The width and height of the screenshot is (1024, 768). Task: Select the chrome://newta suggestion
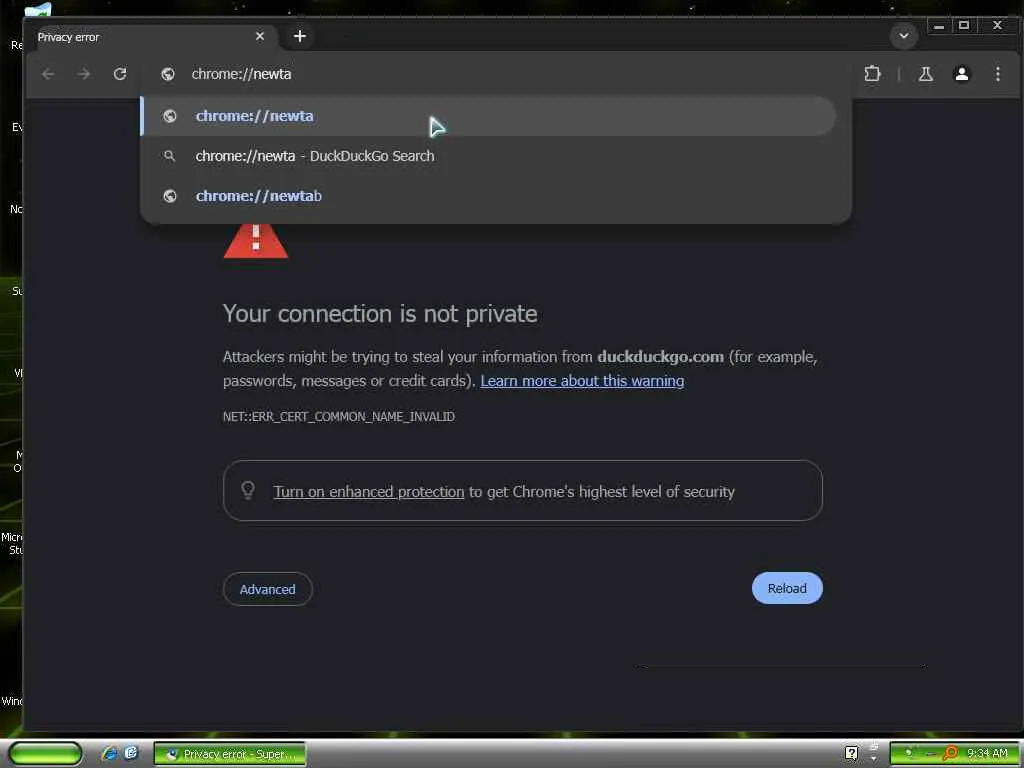pos(488,116)
